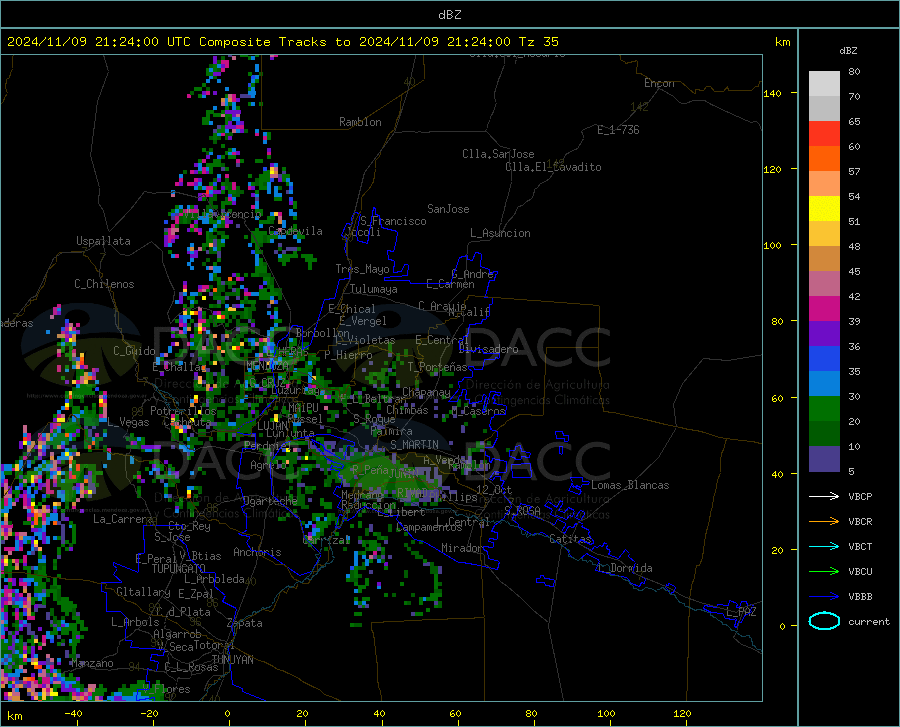Click the 'Clla.El_Cavadito' map label
Viewport: 900px width, 727px height.
tap(553, 167)
